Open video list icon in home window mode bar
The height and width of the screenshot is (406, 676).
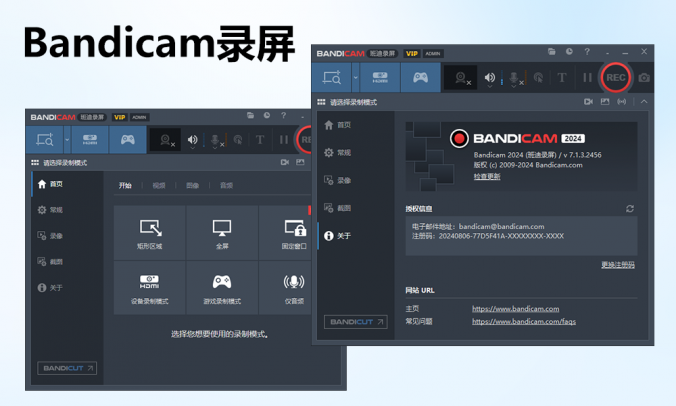(x=285, y=162)
